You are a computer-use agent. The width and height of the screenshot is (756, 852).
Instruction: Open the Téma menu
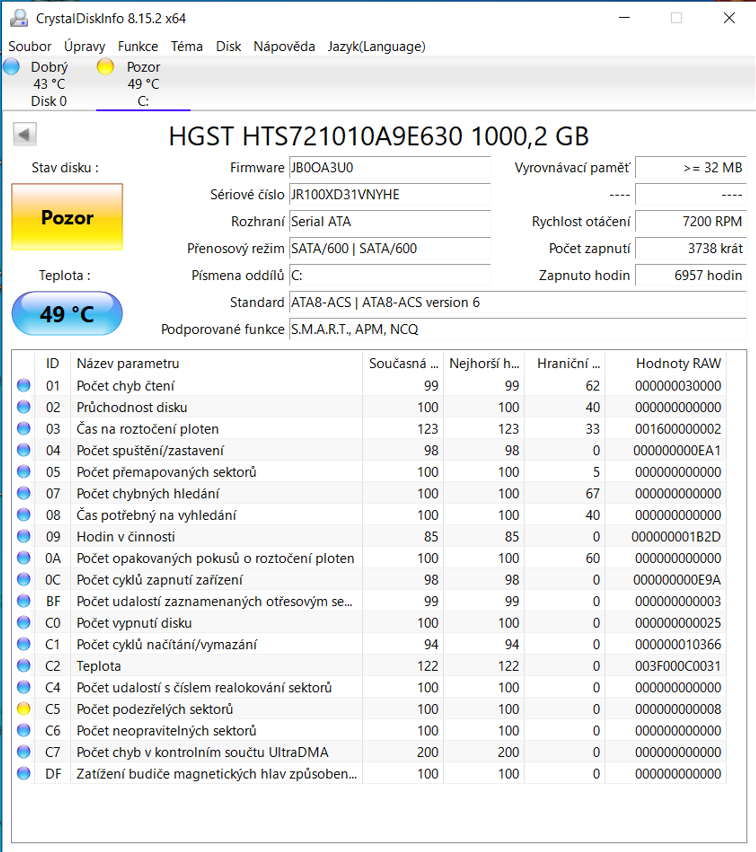(x=186, y=46)
